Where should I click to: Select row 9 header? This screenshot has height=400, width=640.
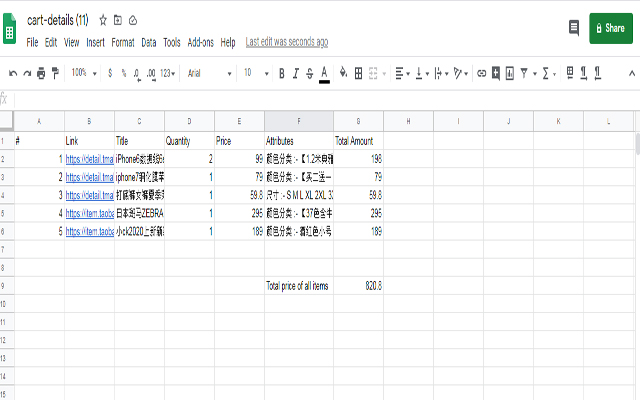tap(7, 285)
